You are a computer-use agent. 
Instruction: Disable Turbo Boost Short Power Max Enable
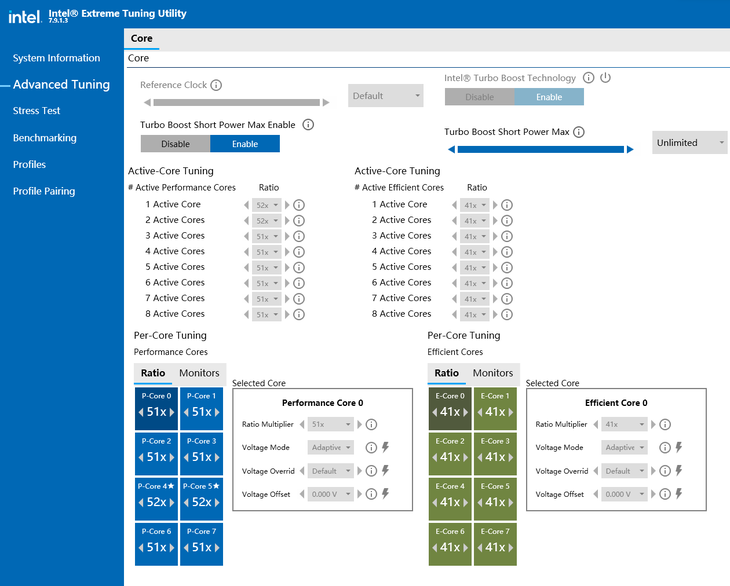pos(176,144)
